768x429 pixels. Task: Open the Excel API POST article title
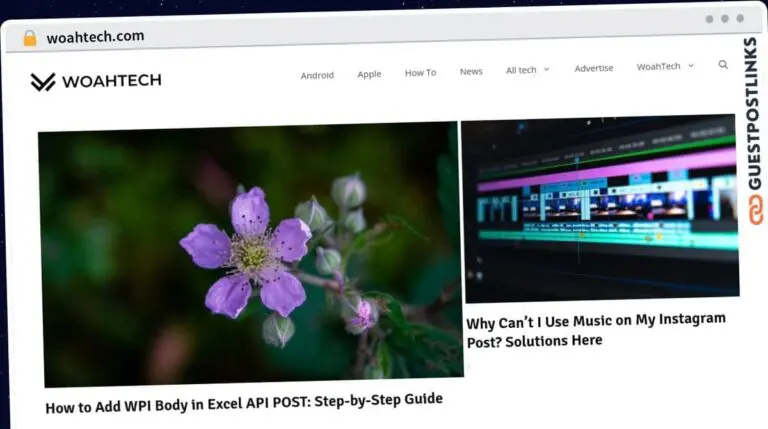[x=244, y=401]
